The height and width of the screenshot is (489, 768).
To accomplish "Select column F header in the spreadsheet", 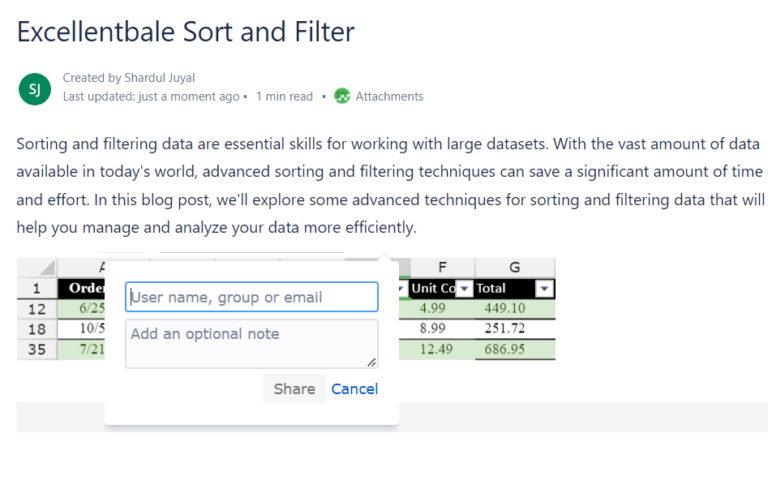I will coord(442,268).
